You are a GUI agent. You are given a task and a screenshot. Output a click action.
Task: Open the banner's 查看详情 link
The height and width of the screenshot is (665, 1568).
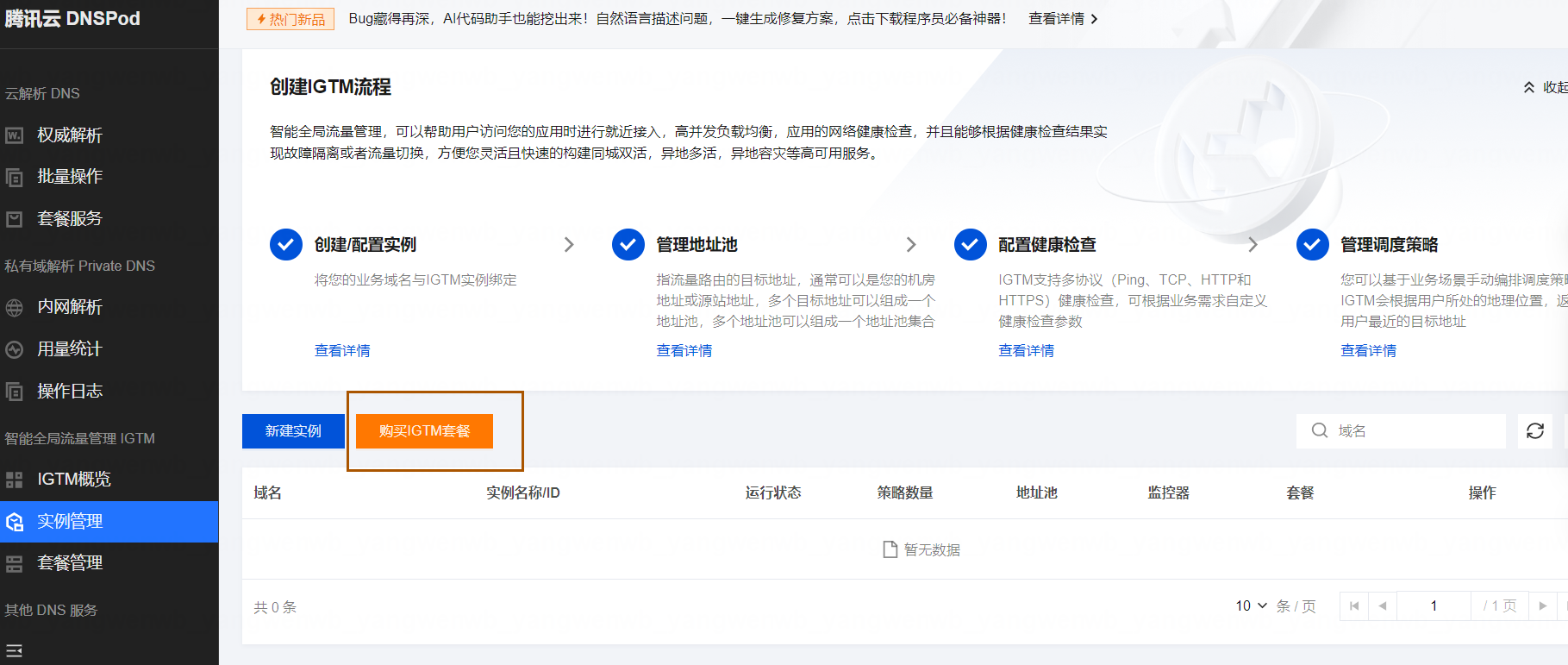[x=1056, y=19]
